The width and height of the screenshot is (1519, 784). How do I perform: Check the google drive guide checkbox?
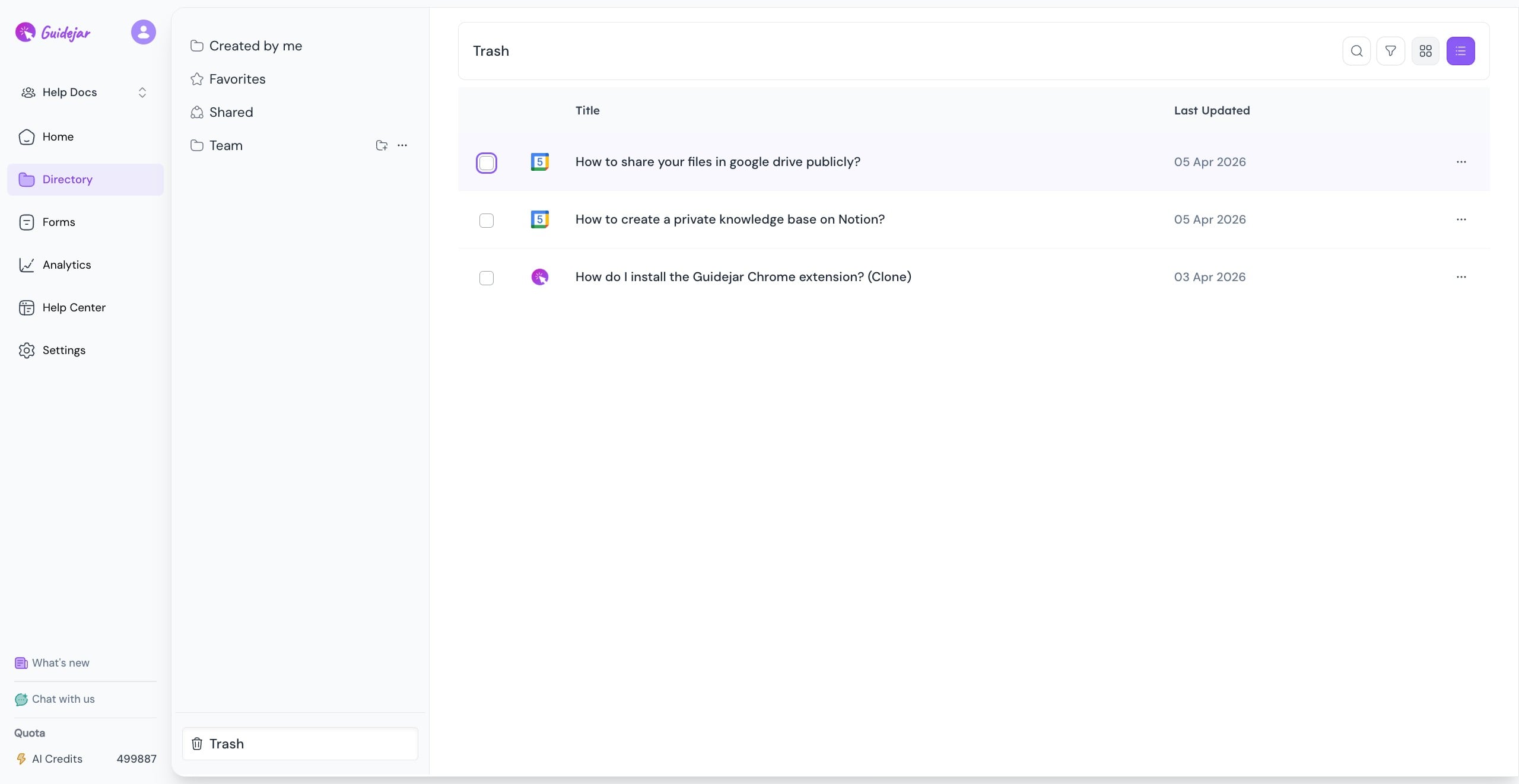[x=486, y=162]
